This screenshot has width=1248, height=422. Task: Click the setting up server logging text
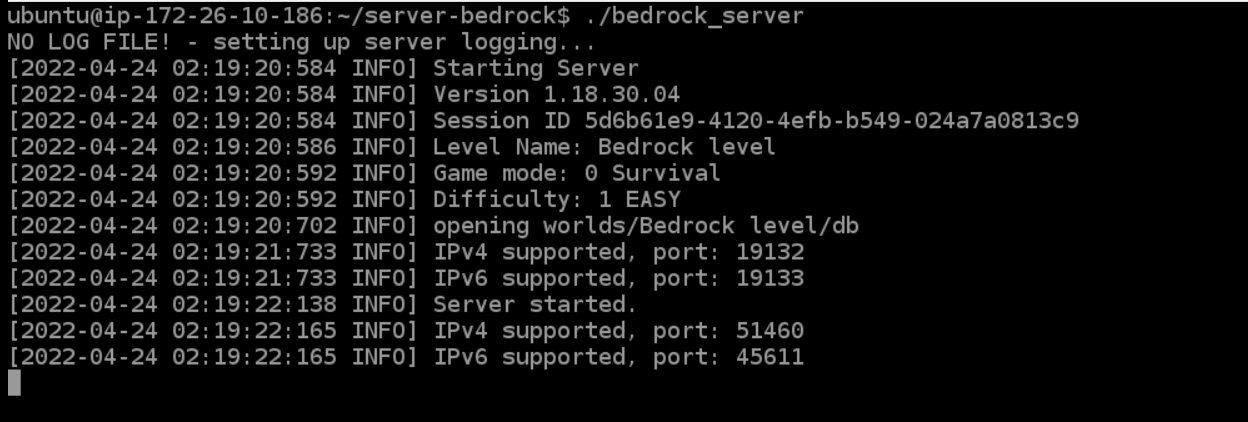click(404, 43)
